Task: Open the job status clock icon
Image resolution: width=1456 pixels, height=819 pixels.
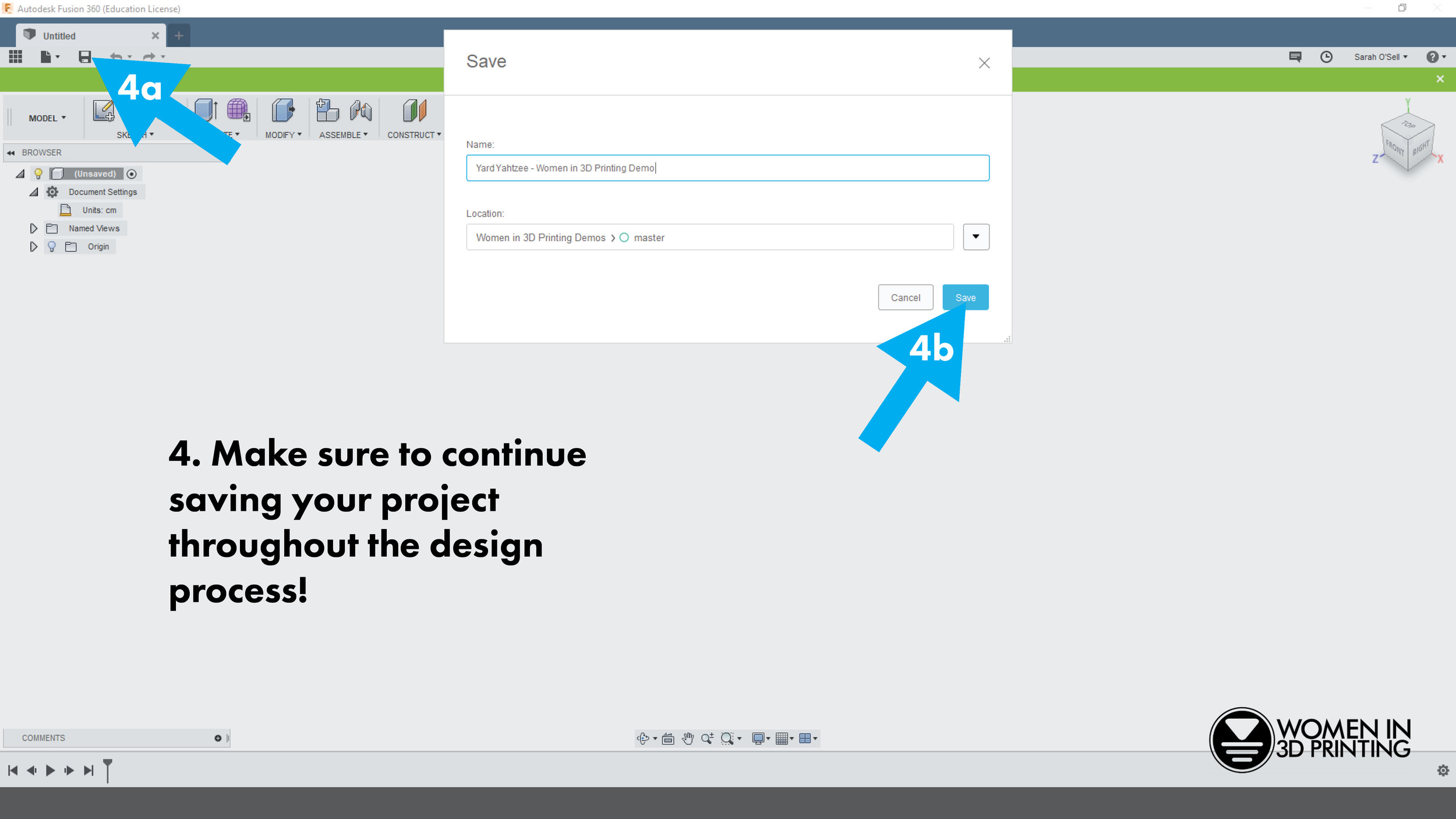Action: tap(1326, 57)
